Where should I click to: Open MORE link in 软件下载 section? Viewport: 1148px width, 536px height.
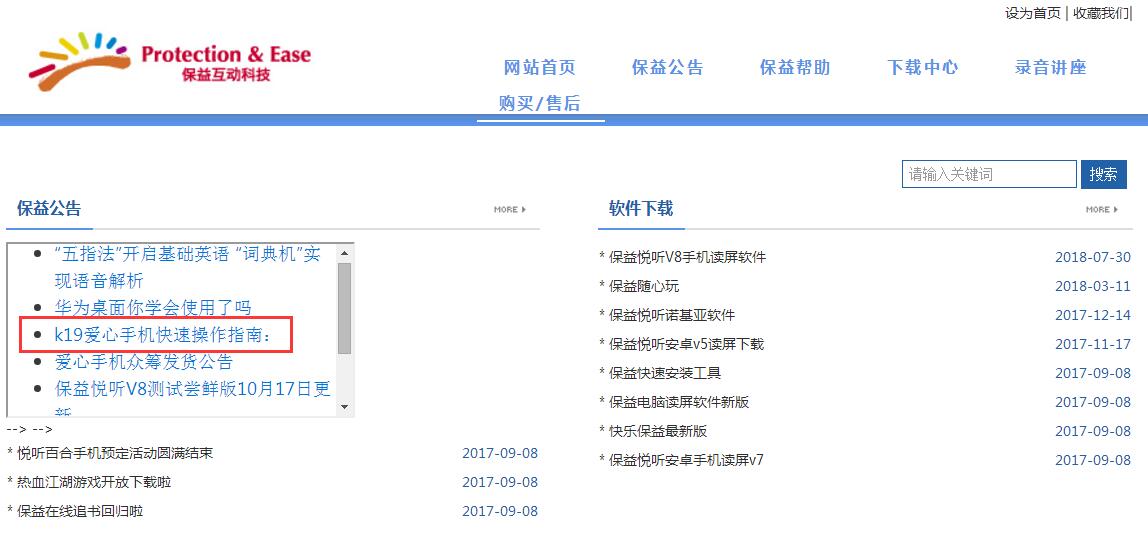point(1101,209)
